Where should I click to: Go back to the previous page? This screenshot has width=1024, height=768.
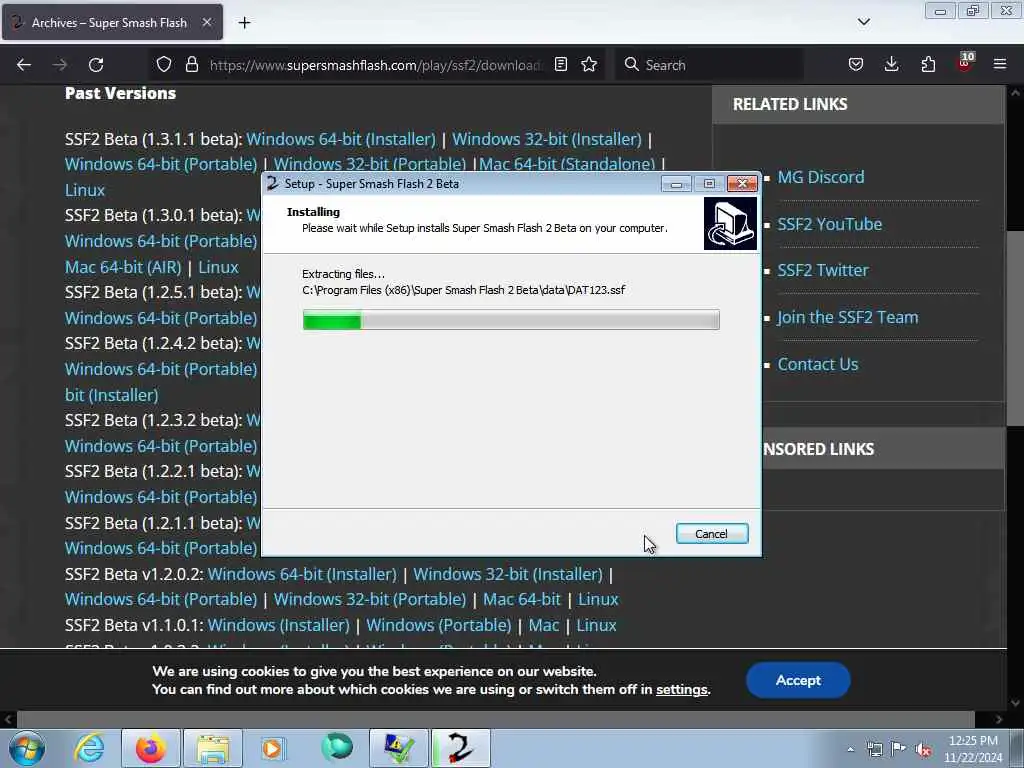(24, 65)
